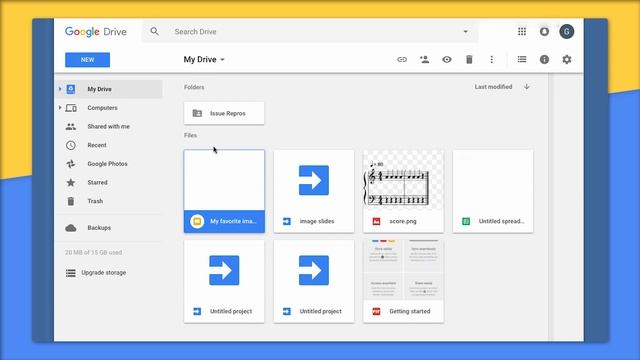Click the share with people icon
The image size is (640, 360).
click(x=424, y=60)
